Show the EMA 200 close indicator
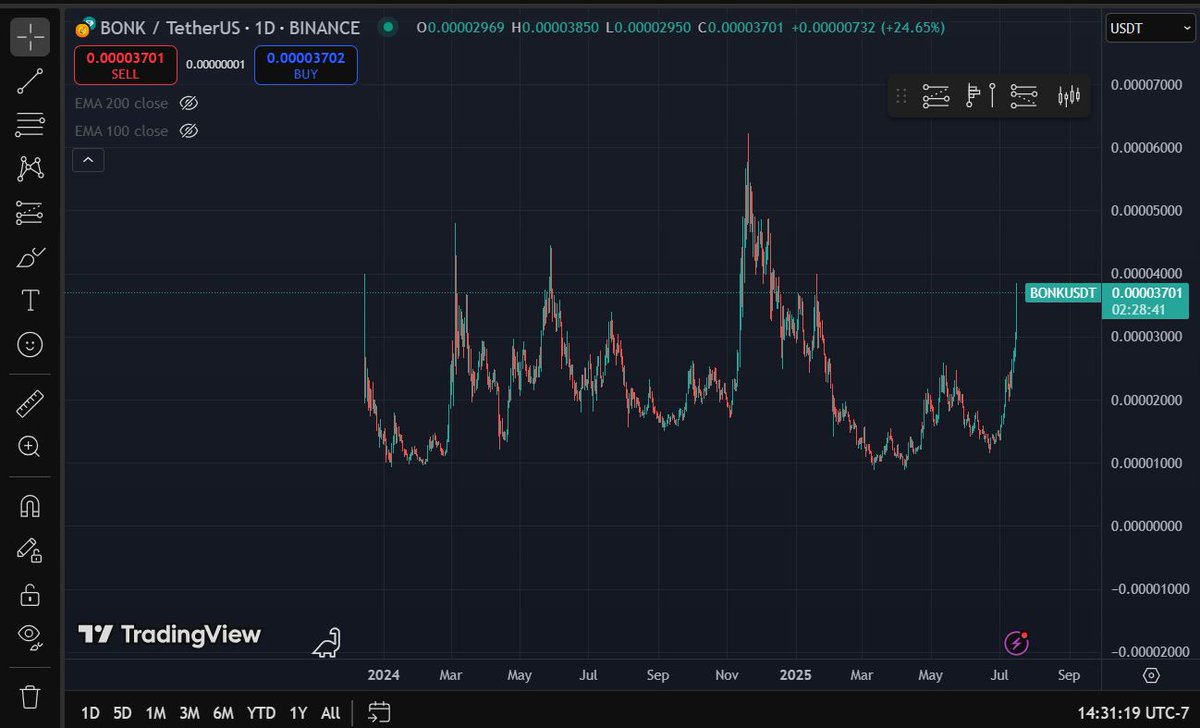This screenshot has height=728, width=1200. 189,103
